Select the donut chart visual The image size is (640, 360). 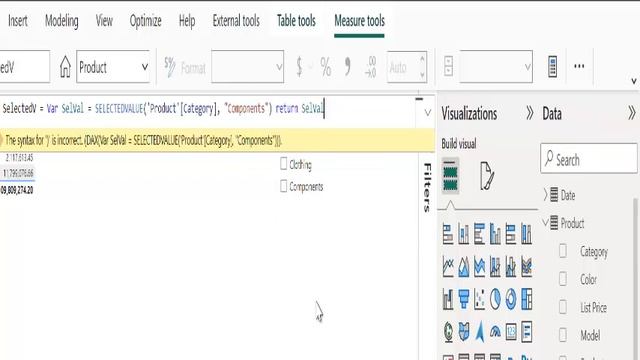click(511, 299)
